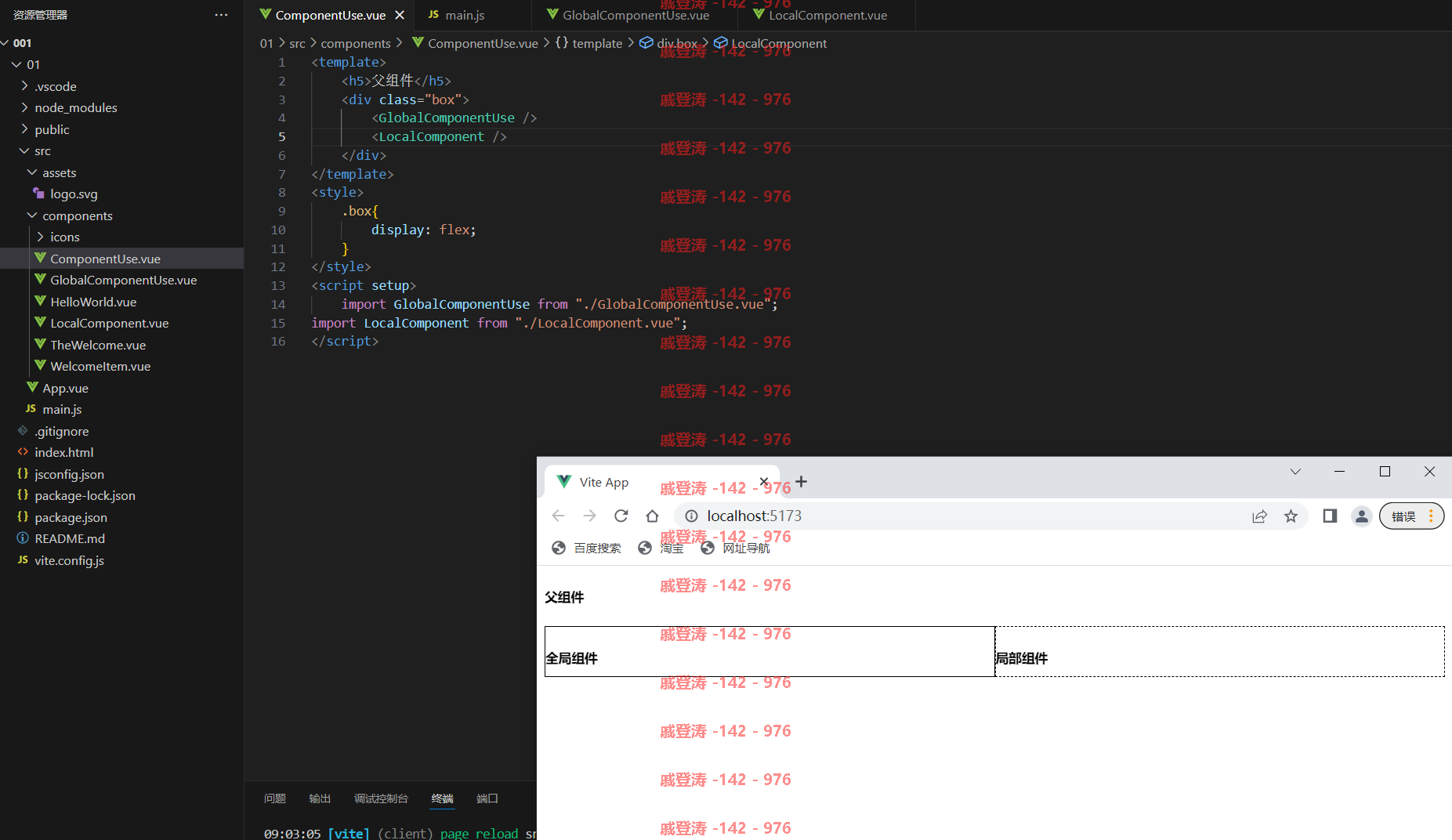
Task: Click the 错误 update button
Action: point(1411,516)
